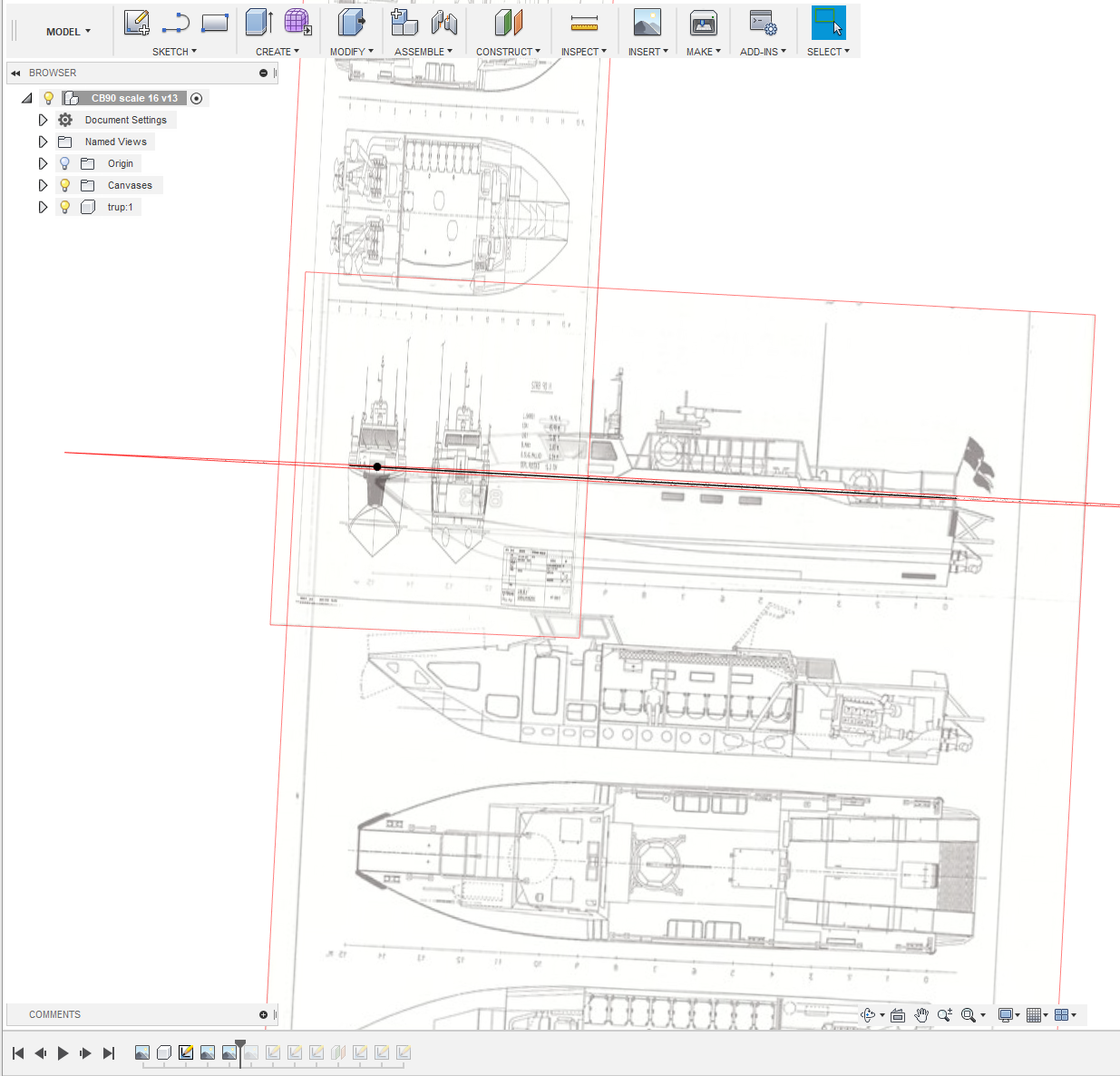Open the MODIFY menu
The width and height of the screenshot is (1120, 1076).
(351, 52)
